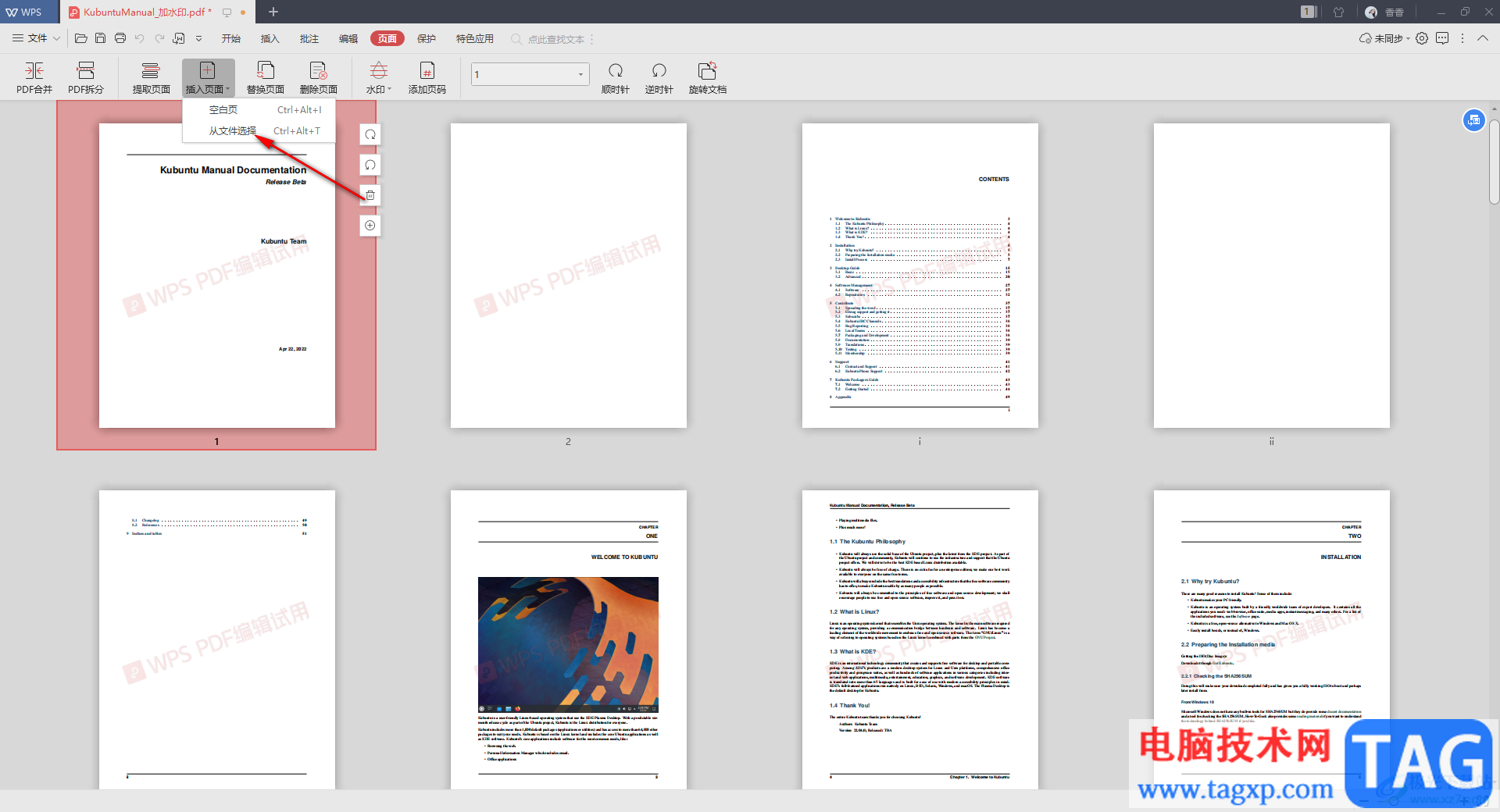The image size is (1500, 812).
Task: Click the plus insert icon beside page 1
Action: click(x=370, y=226)
